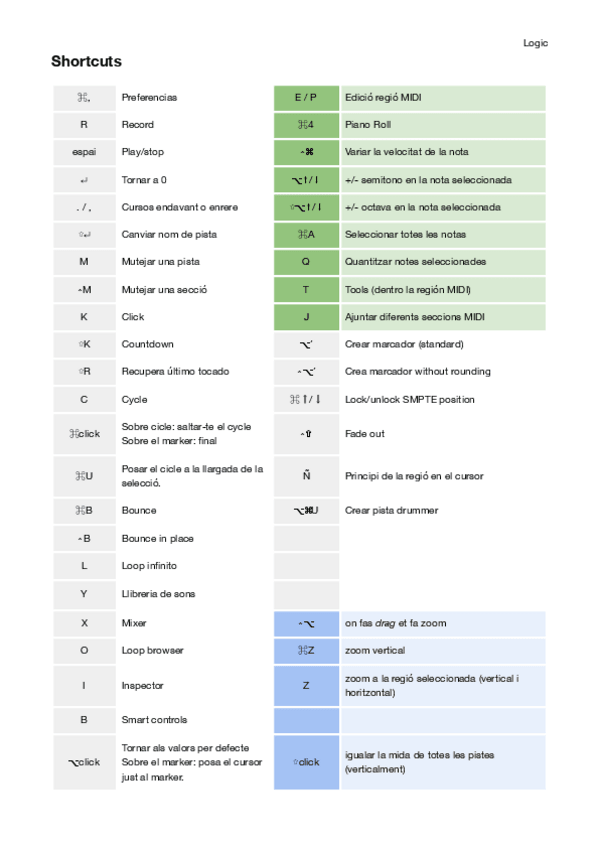Click the "Smart controls" label
The height and width of the screenshot is (848, 600).
click(x=155, y=719)
